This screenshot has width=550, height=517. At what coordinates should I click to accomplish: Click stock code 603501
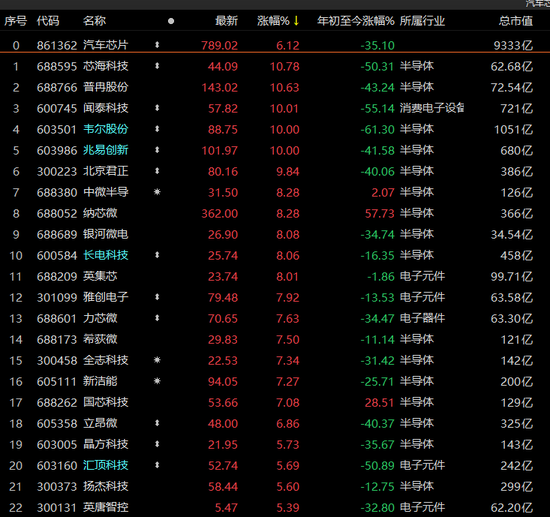[x=56, y=129]
